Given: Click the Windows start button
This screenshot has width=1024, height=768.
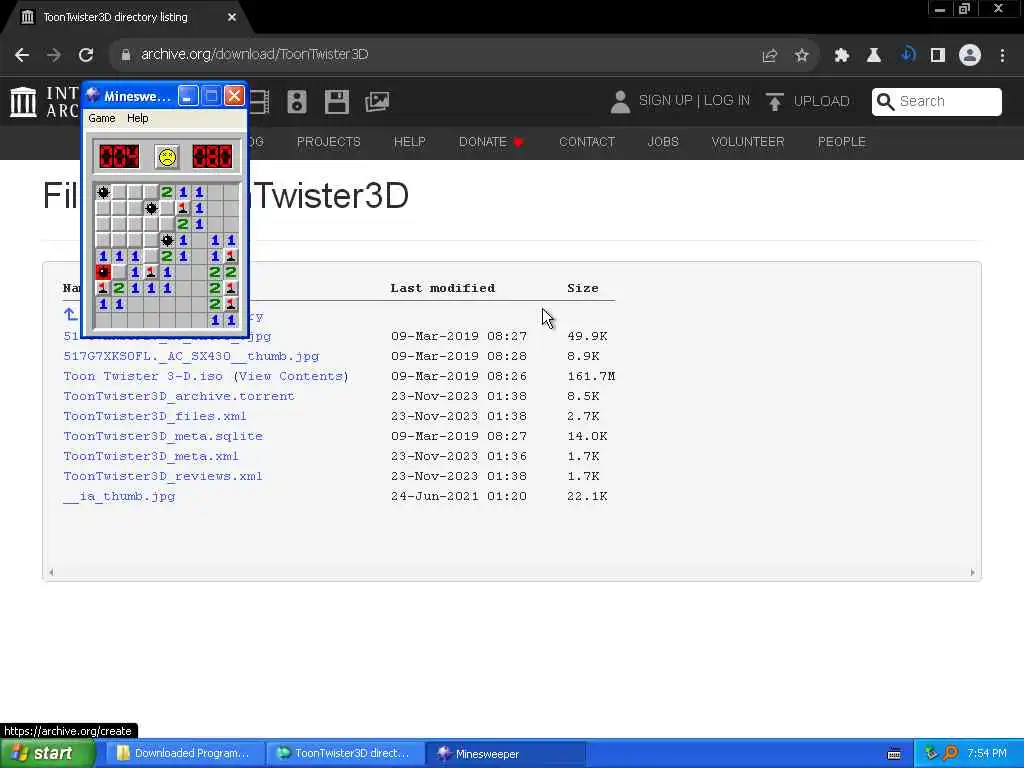Looking at the screenshot, I should (47, 753).
